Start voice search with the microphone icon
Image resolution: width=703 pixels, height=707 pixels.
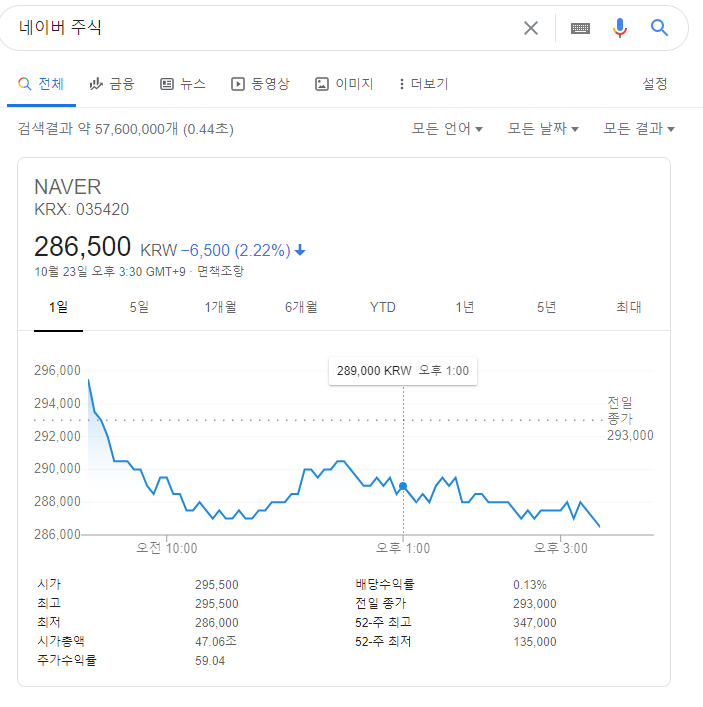[x=620, y=28]
